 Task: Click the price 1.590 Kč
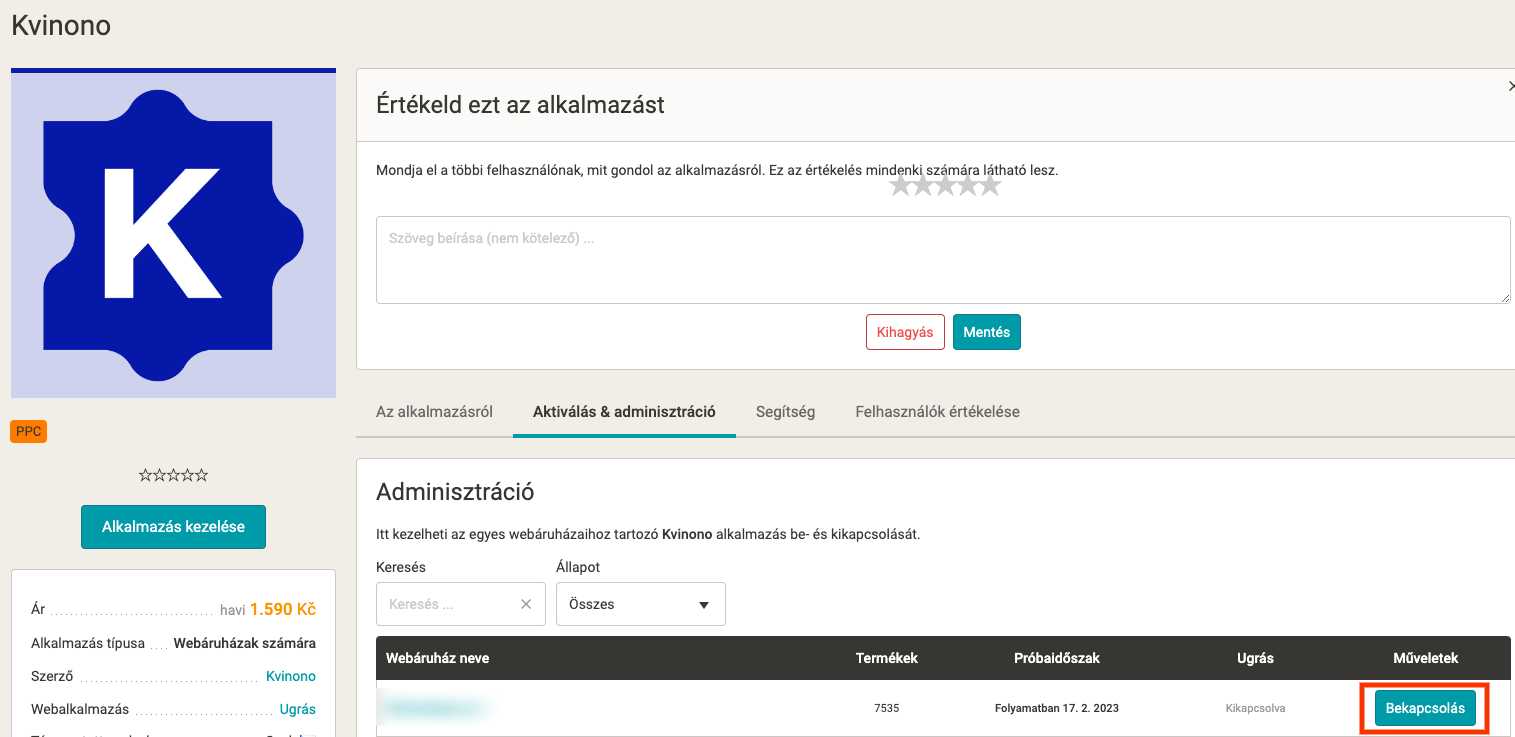(x=283, y=609)
